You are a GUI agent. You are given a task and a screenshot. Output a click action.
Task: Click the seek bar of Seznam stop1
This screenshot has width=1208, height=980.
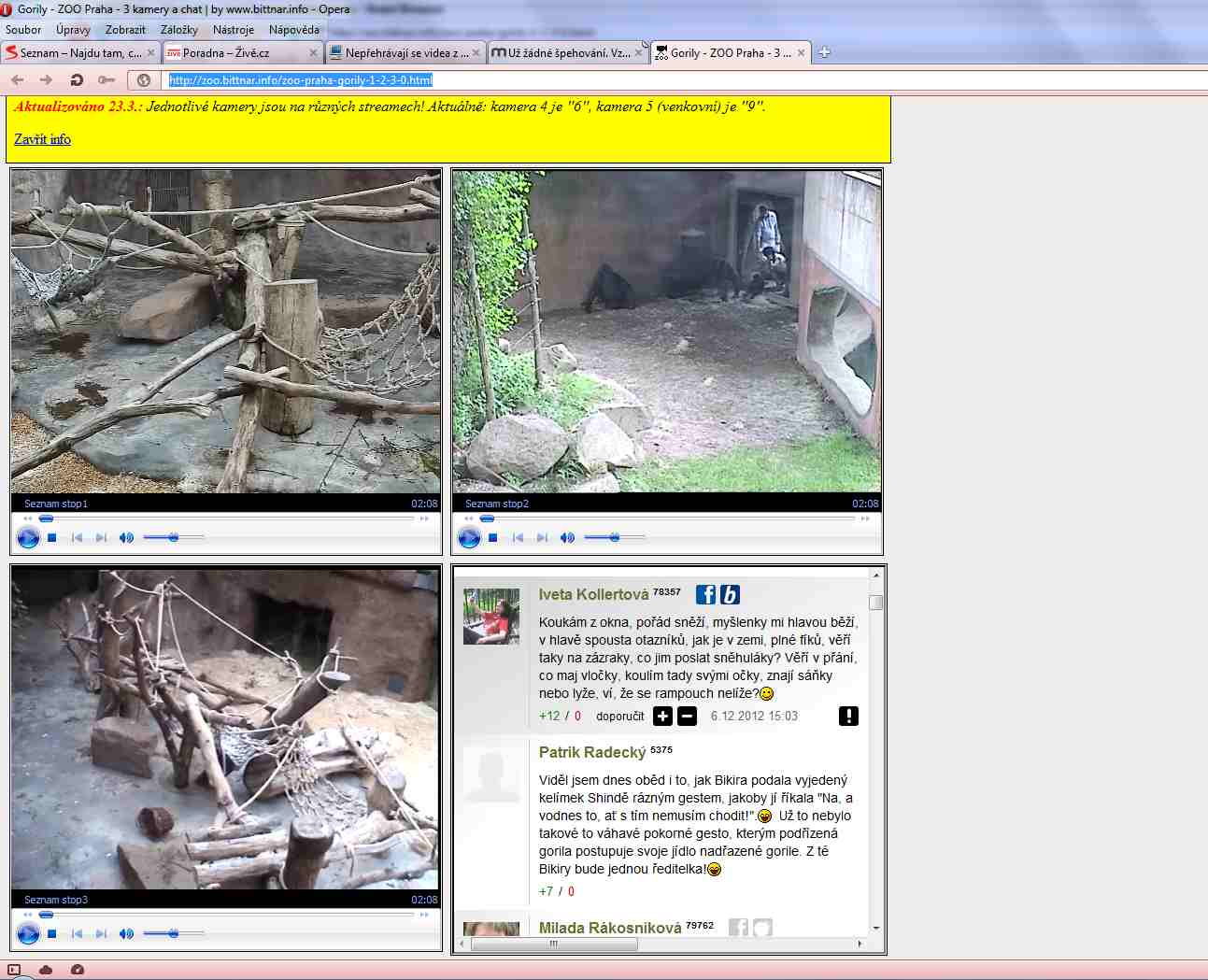pyautogui.click(x=228, y=518)
